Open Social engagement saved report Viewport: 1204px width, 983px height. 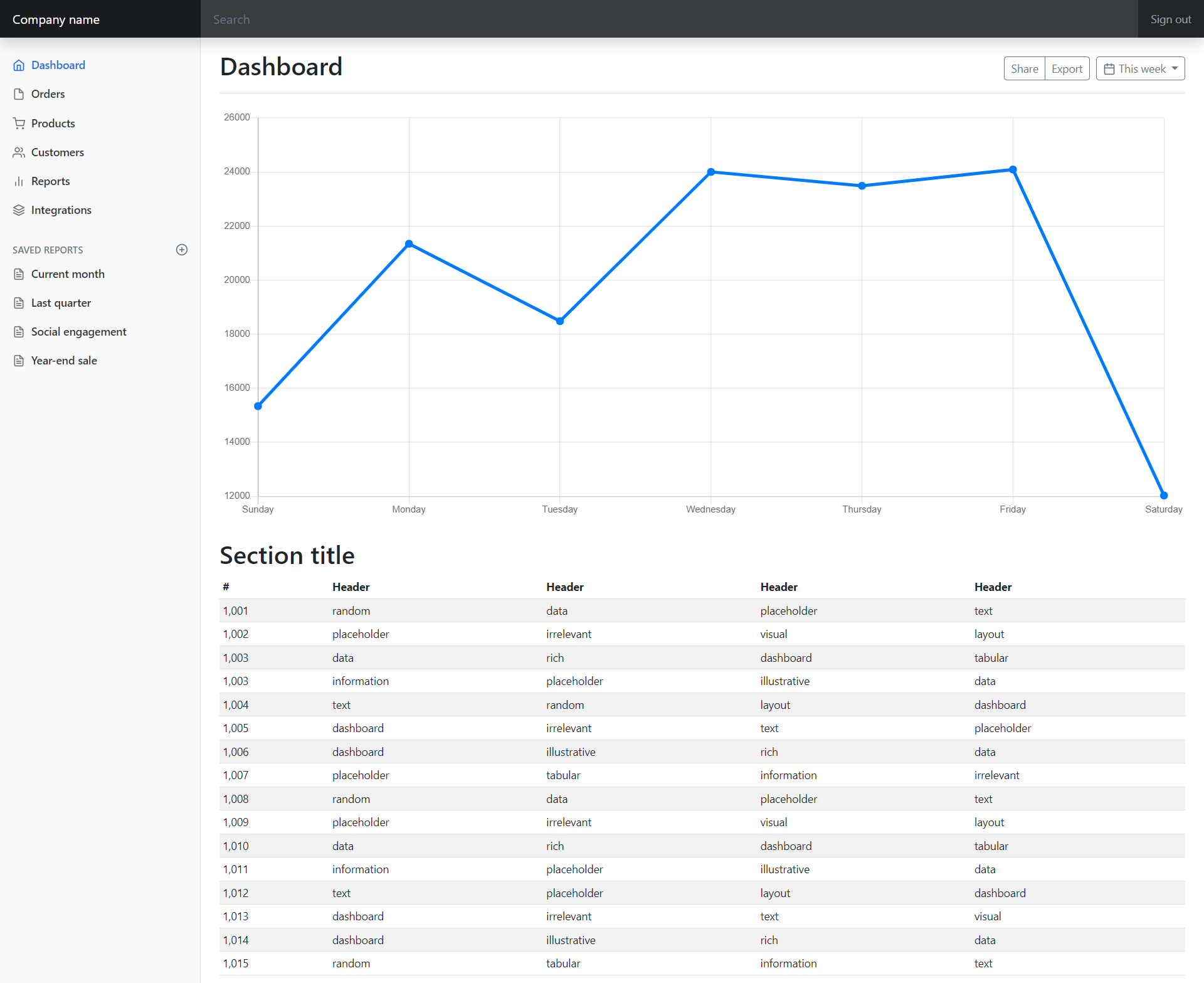78,332
